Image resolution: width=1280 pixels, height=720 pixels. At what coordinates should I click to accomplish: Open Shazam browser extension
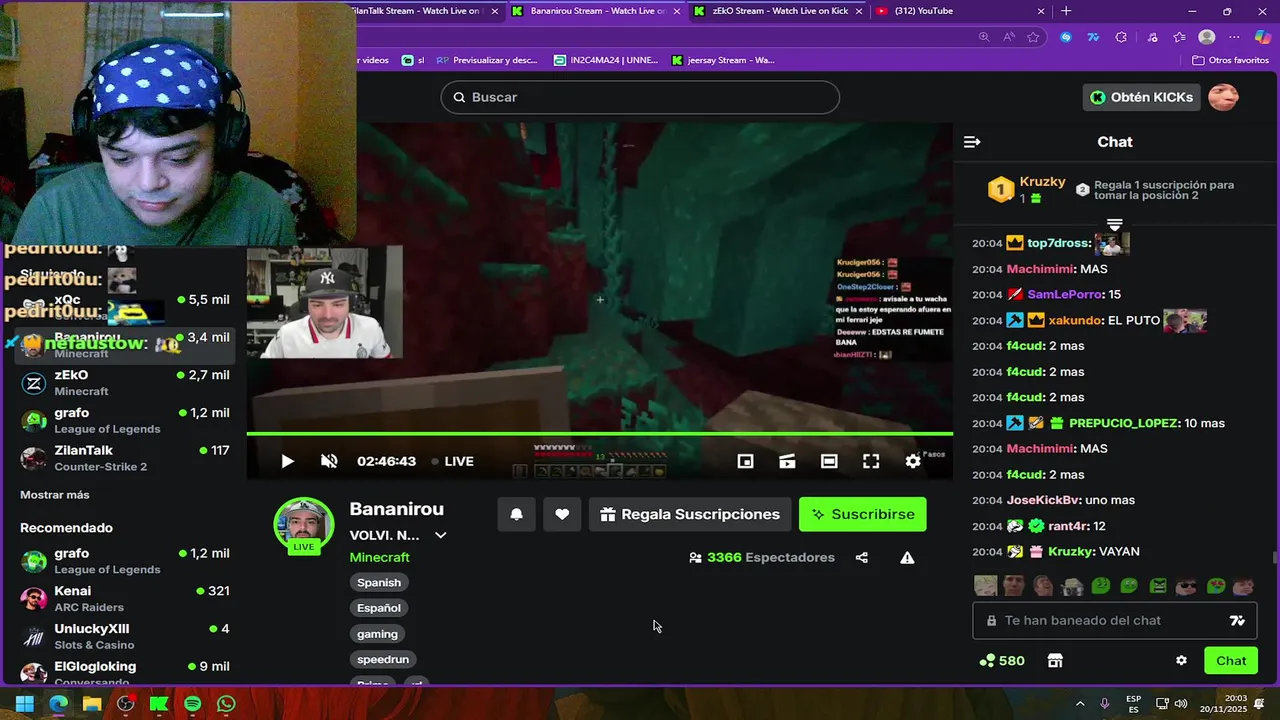pos(1066,37)
